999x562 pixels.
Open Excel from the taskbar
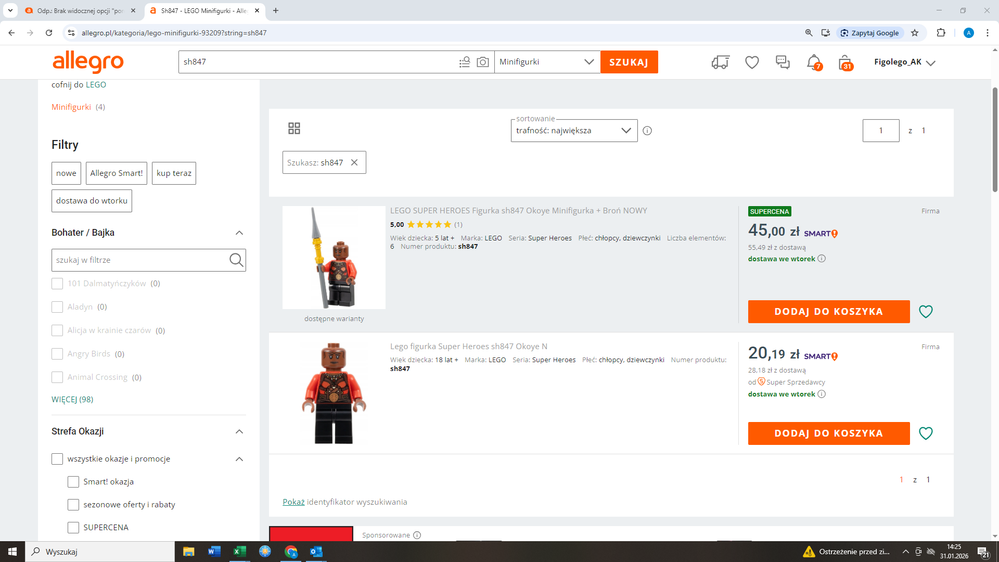[x=240, y=551]
